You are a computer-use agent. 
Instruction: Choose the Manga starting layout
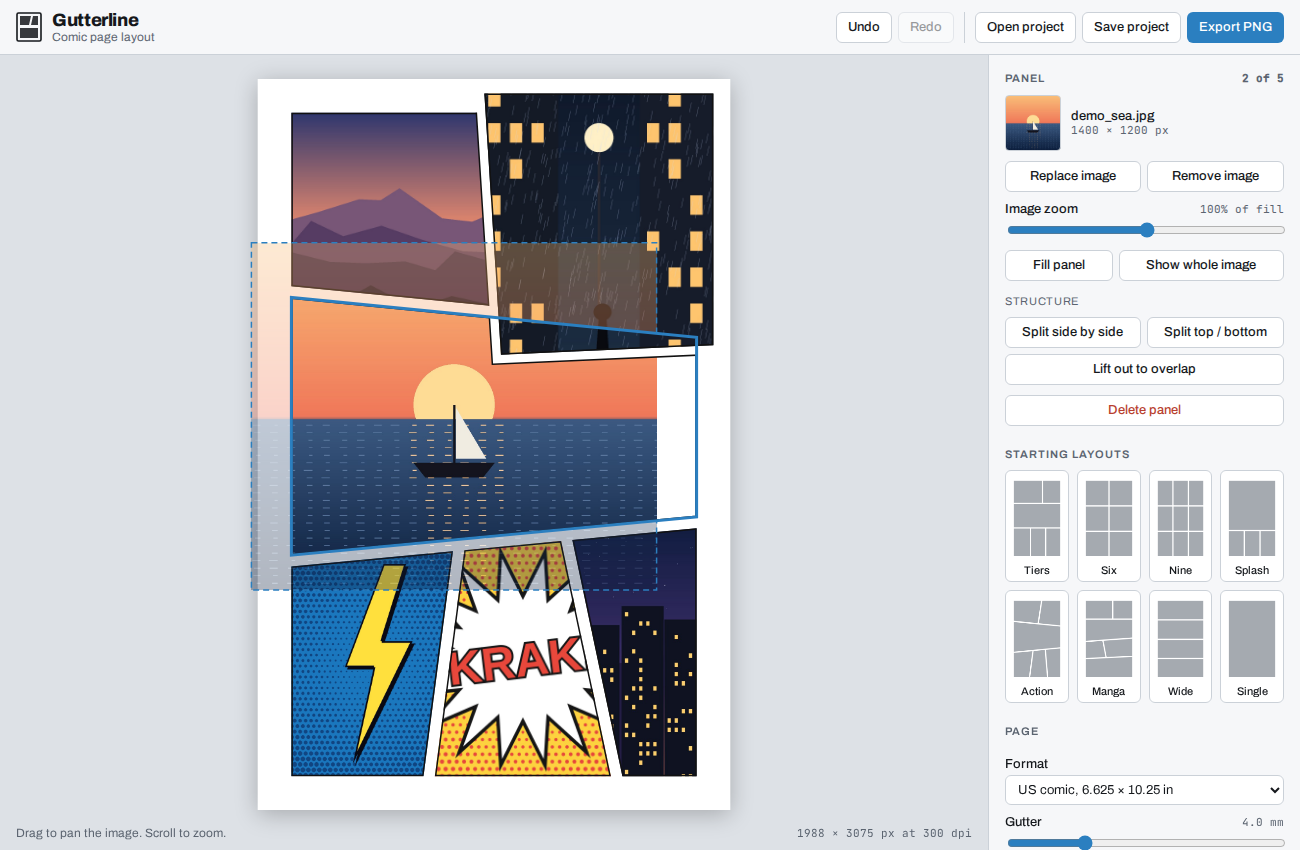pyautogui.click(x=1109, y=647)
